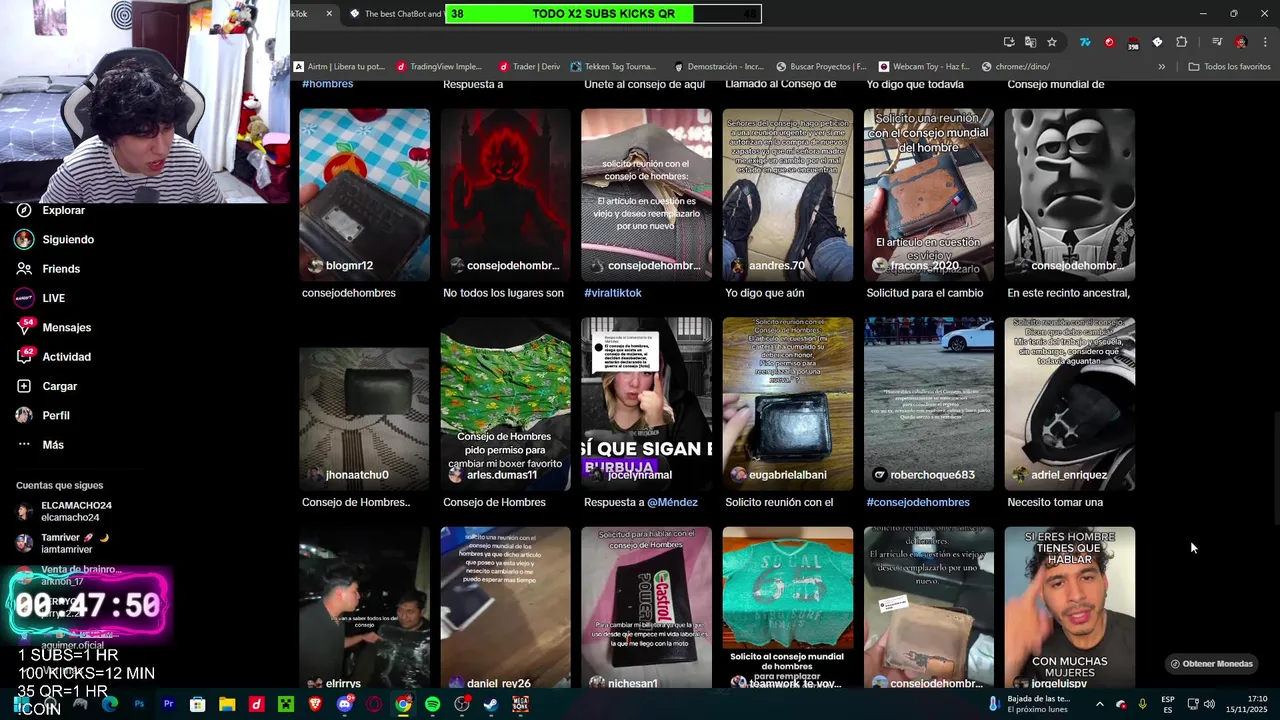Click the @Méndez mention link
This screenshot has width=1280, height=720.
672,502
